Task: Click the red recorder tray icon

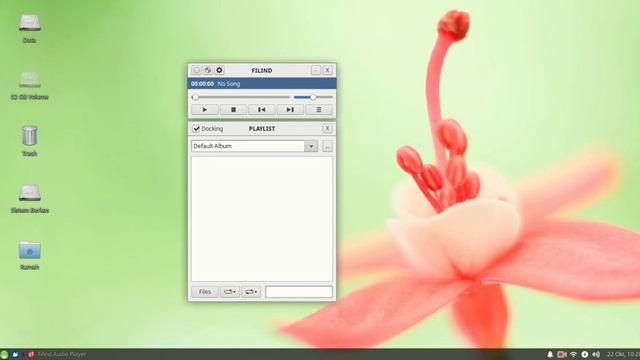Action: point(562,354)
